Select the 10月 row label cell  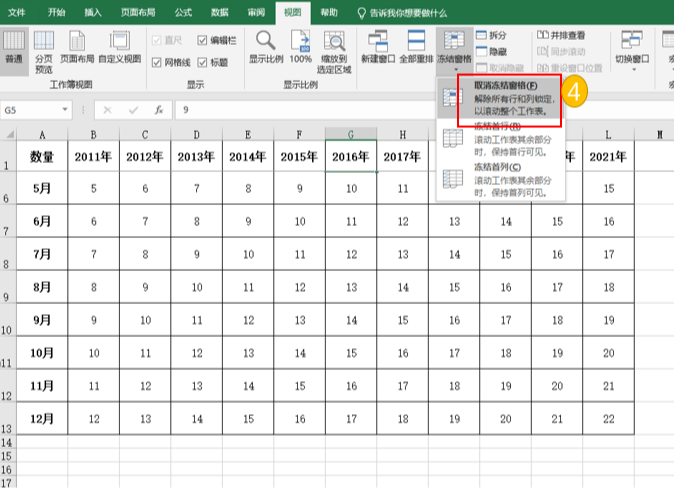click(x=42, y=353)
